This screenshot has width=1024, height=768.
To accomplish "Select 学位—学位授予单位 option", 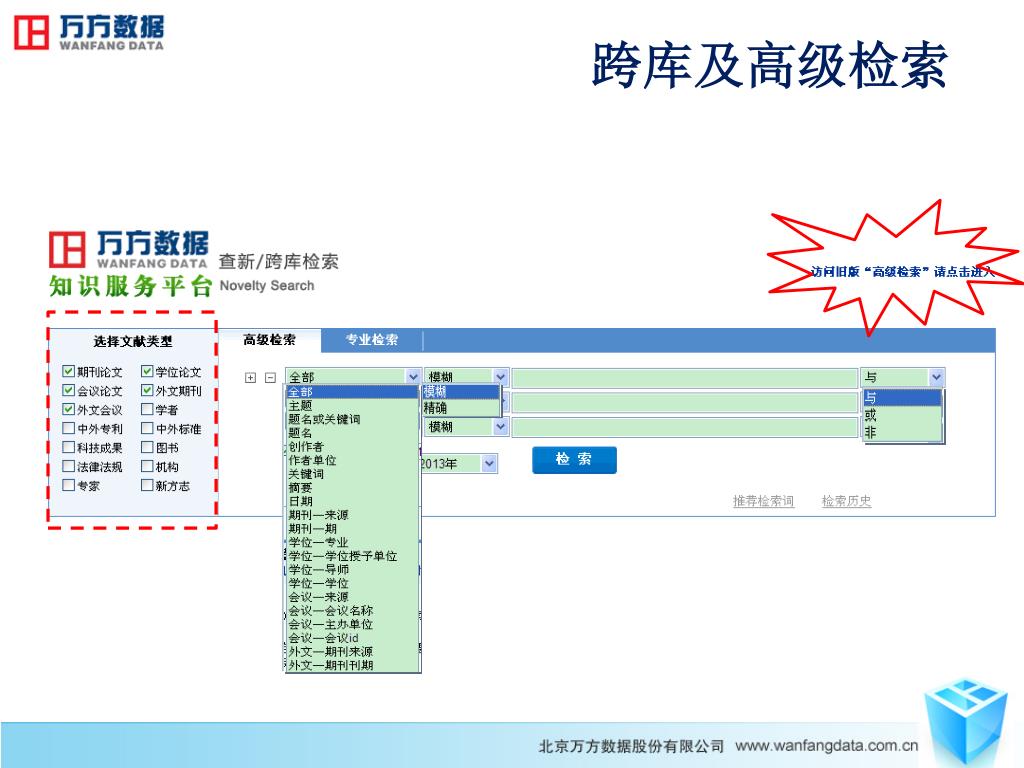I will 351,556.
